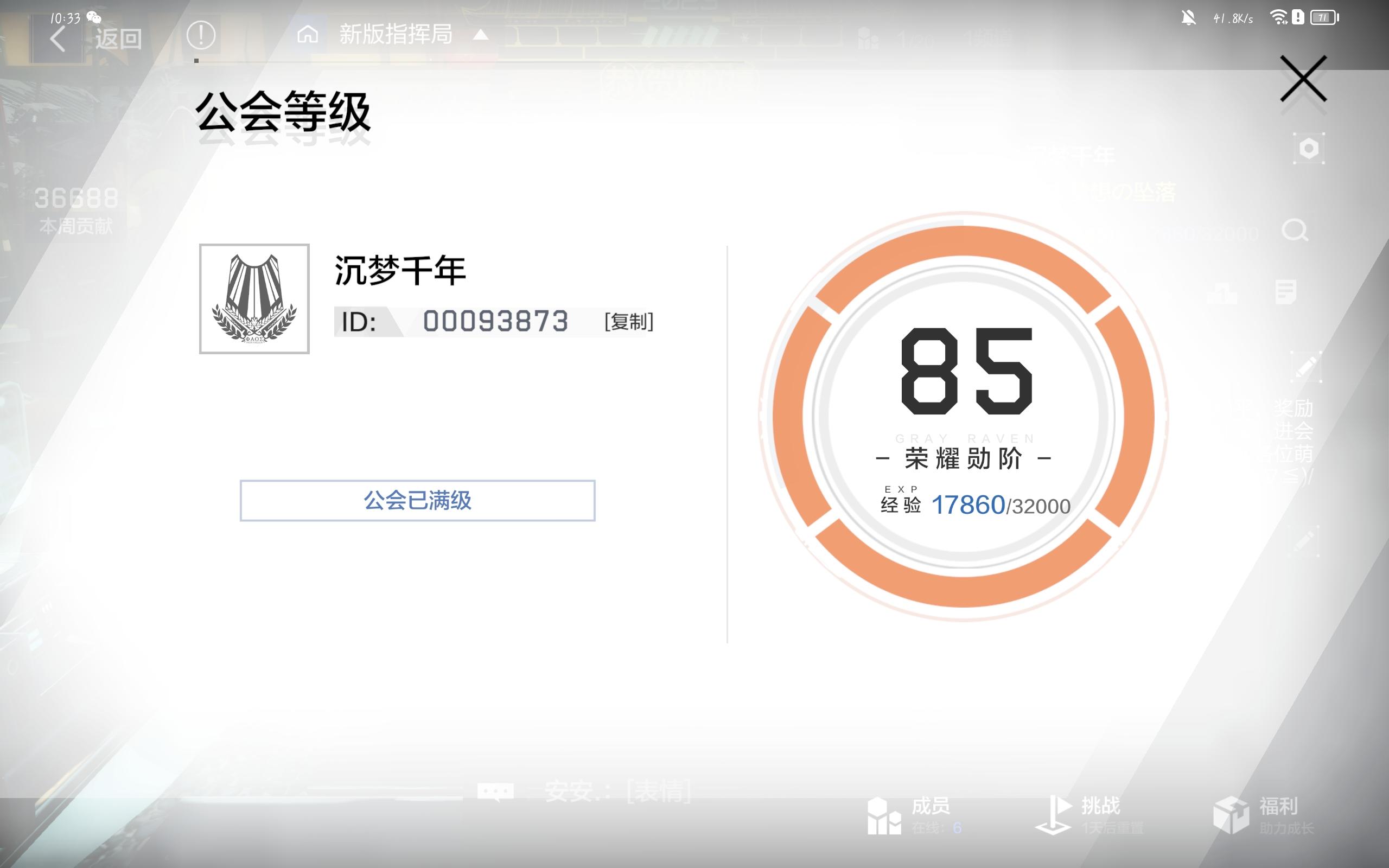Close the guild level dialog
The width and height of the screenshot is (1389, 868).
coord(1303,79)
